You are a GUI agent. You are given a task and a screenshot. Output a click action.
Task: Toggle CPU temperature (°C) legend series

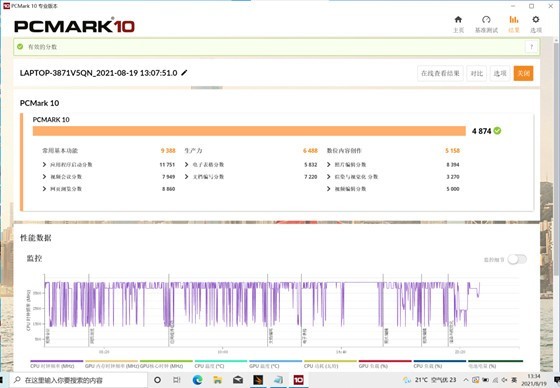pyautogui.click(x=221, y=364)
